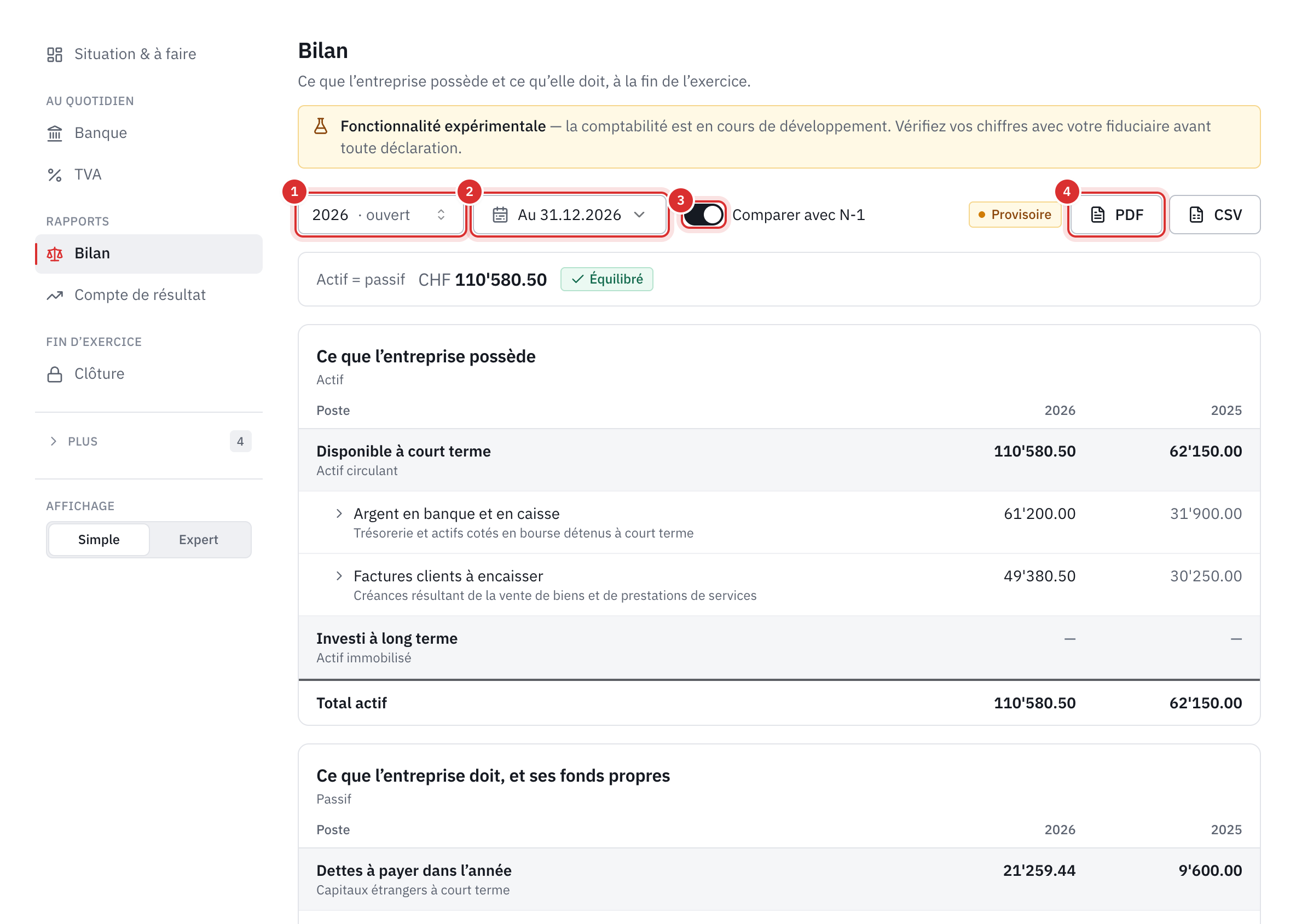The image size is (1296, 924).
Task: Switch display to Expert mode
Action: [x=199, y=540]
